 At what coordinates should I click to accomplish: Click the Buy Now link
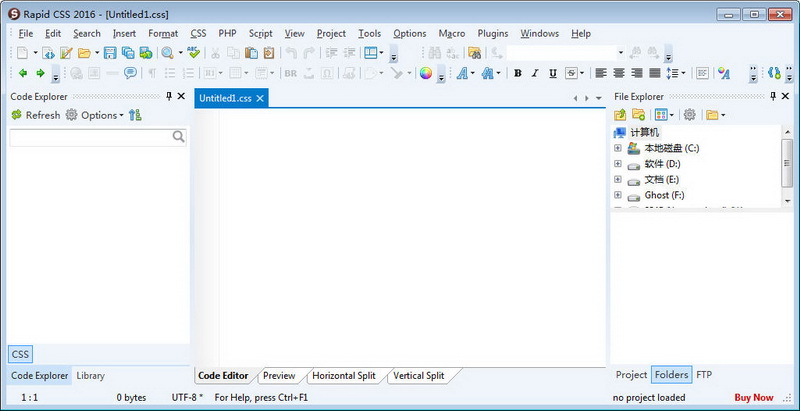coord(754,397)
